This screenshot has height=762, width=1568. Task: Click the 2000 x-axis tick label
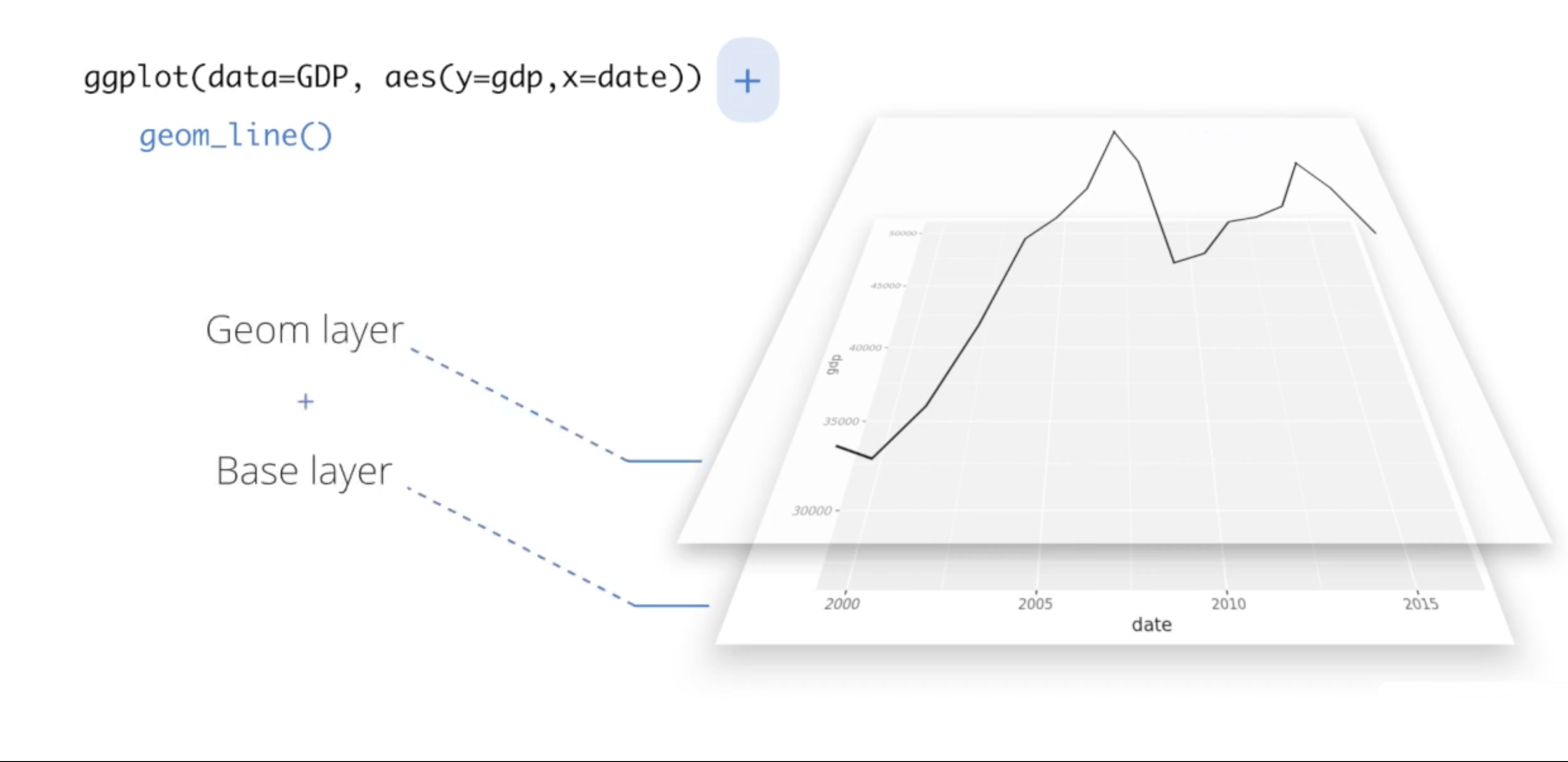tap(843, 604)
